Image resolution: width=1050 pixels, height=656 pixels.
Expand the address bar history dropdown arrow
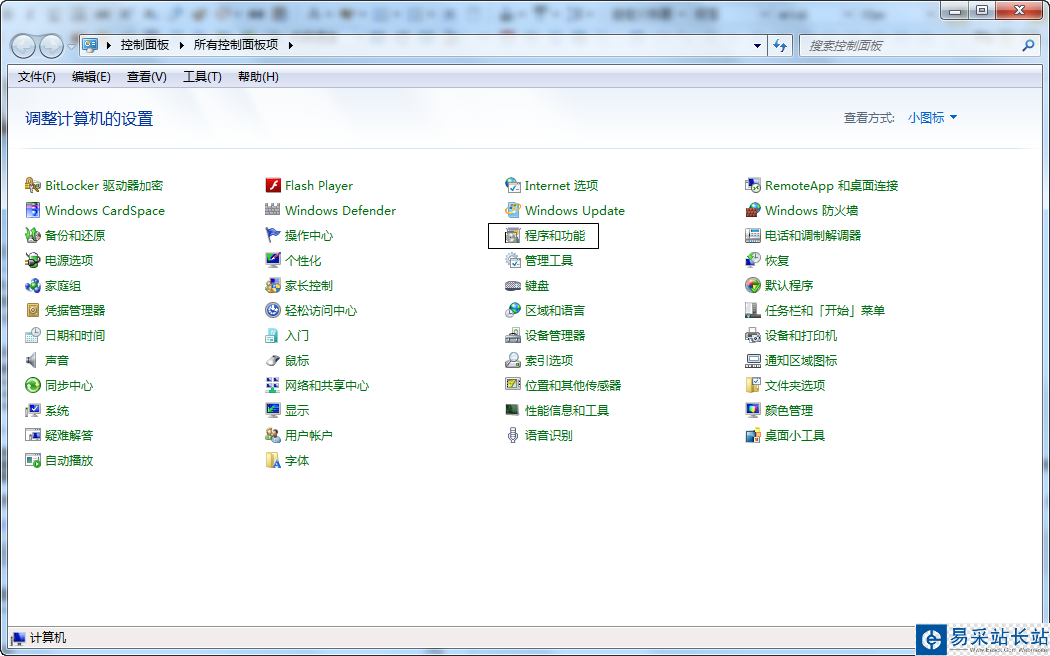tap(757, 46)
